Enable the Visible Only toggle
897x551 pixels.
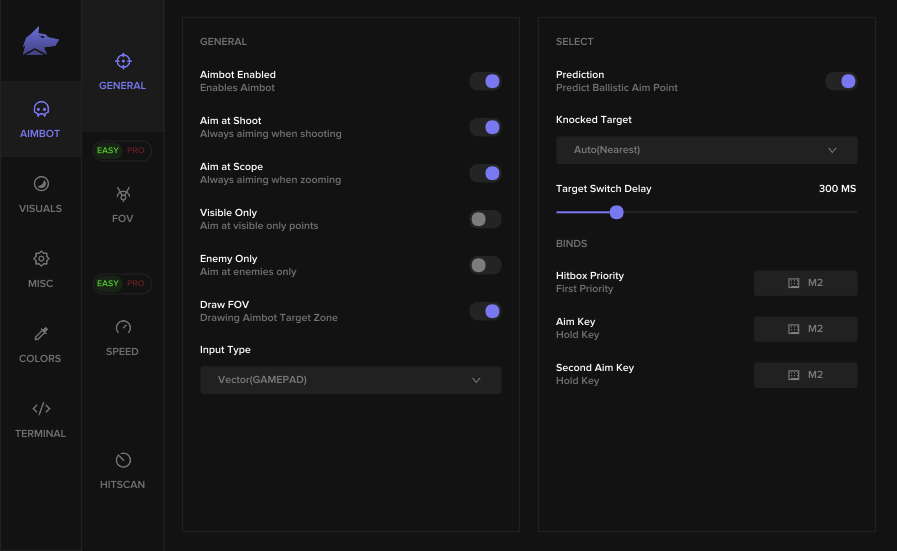pos(485,219)
